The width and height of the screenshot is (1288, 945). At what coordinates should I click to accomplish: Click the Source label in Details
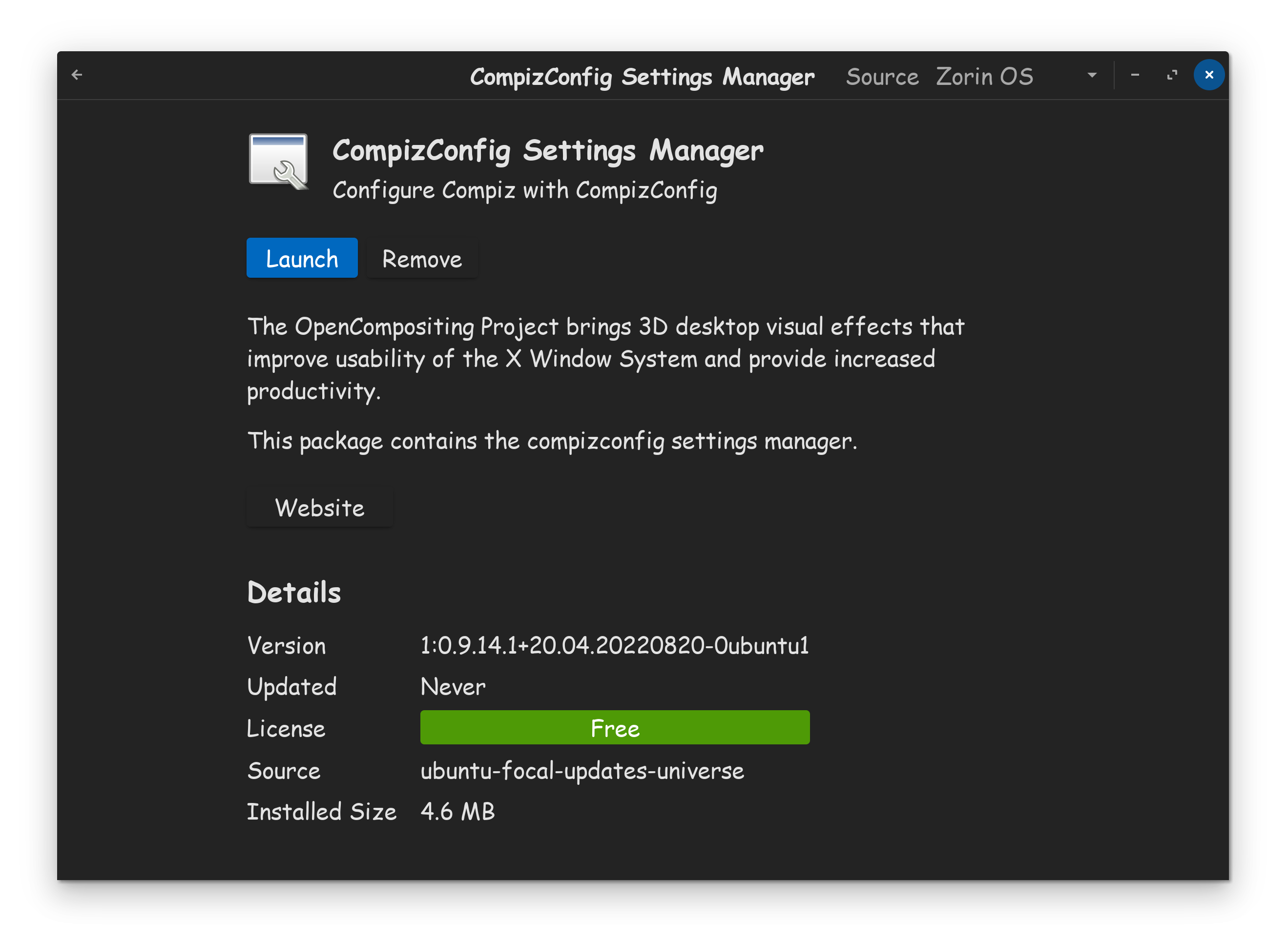tap(284, 771)
